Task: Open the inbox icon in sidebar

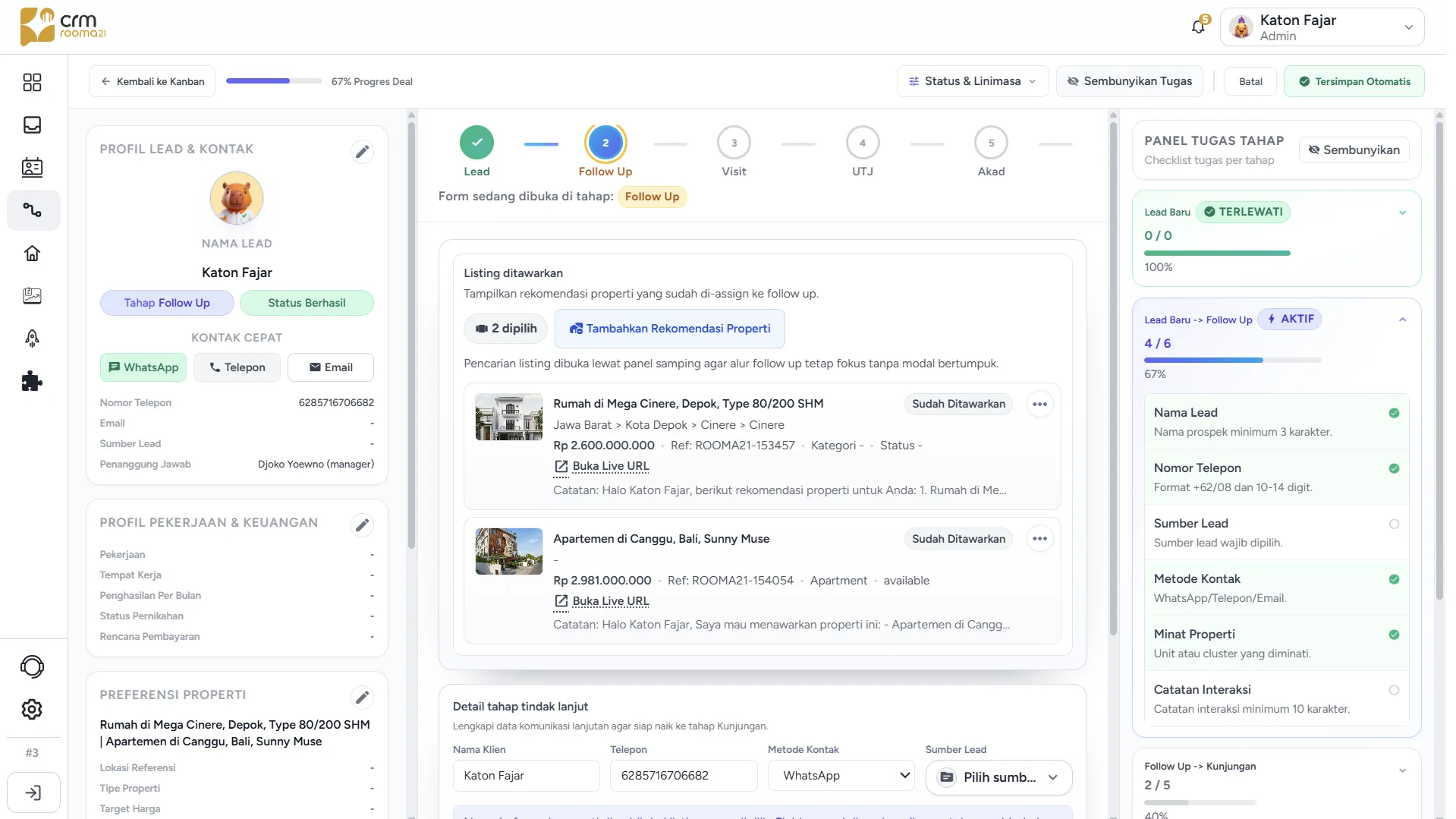Action: pos(32,124)
